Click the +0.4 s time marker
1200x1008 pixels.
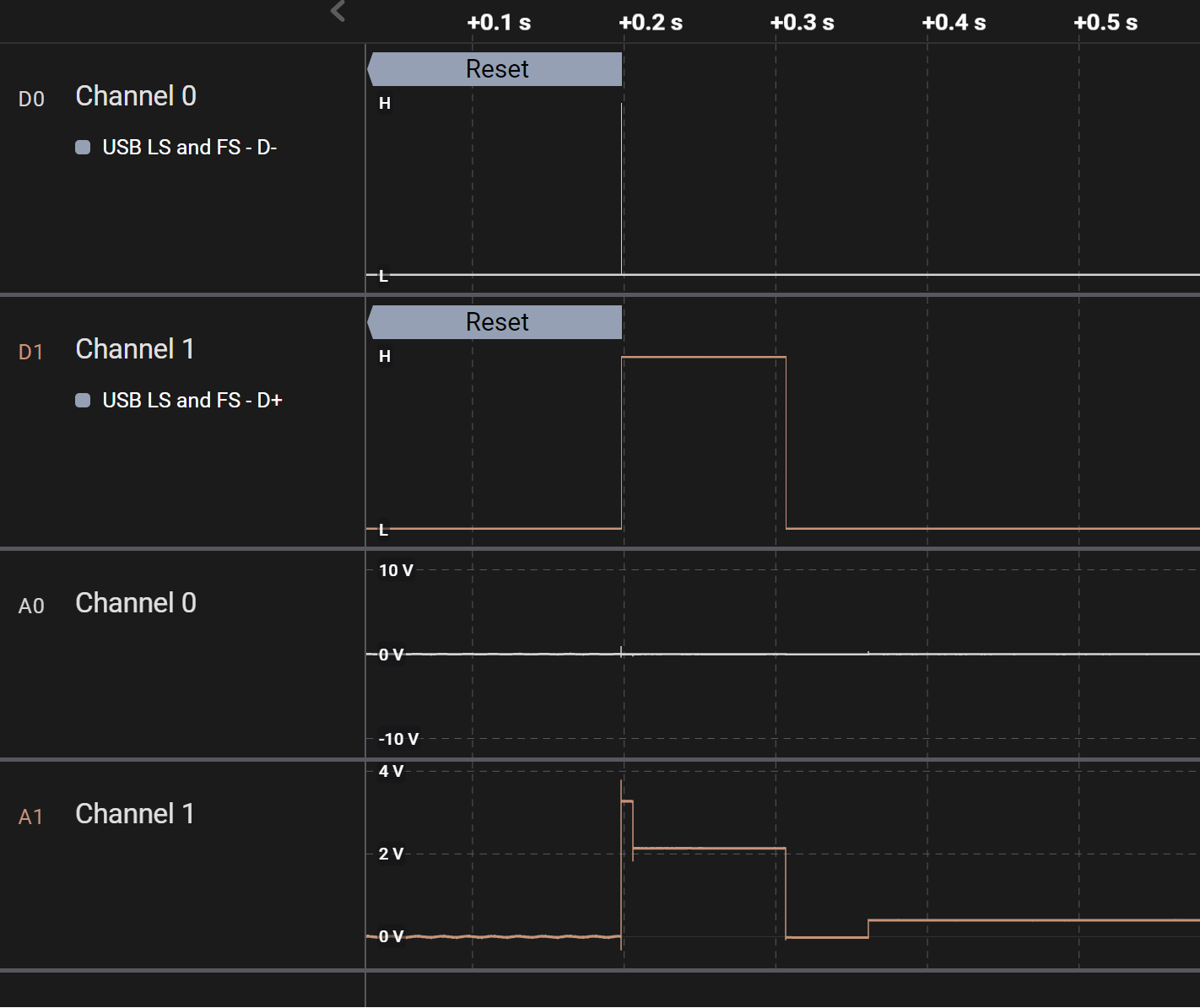tap(954, 23)
